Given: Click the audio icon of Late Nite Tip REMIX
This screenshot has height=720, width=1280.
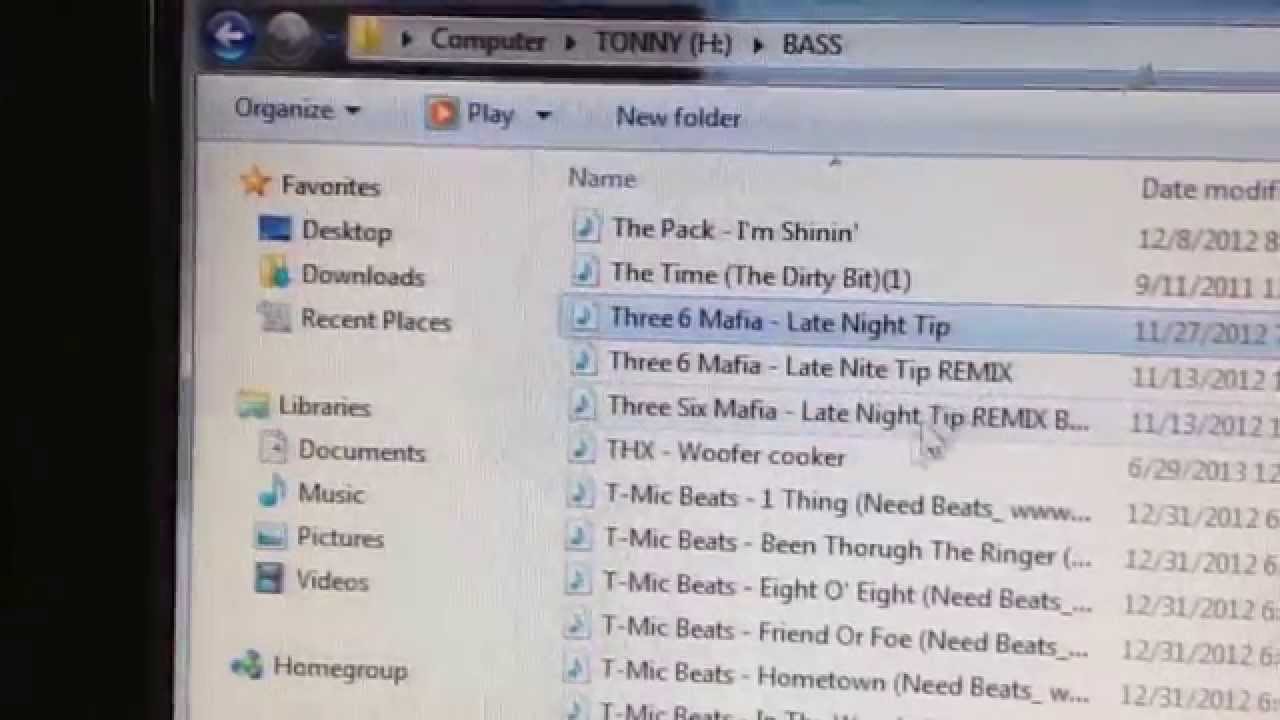Looking at the screenshot, I should 583,362.
